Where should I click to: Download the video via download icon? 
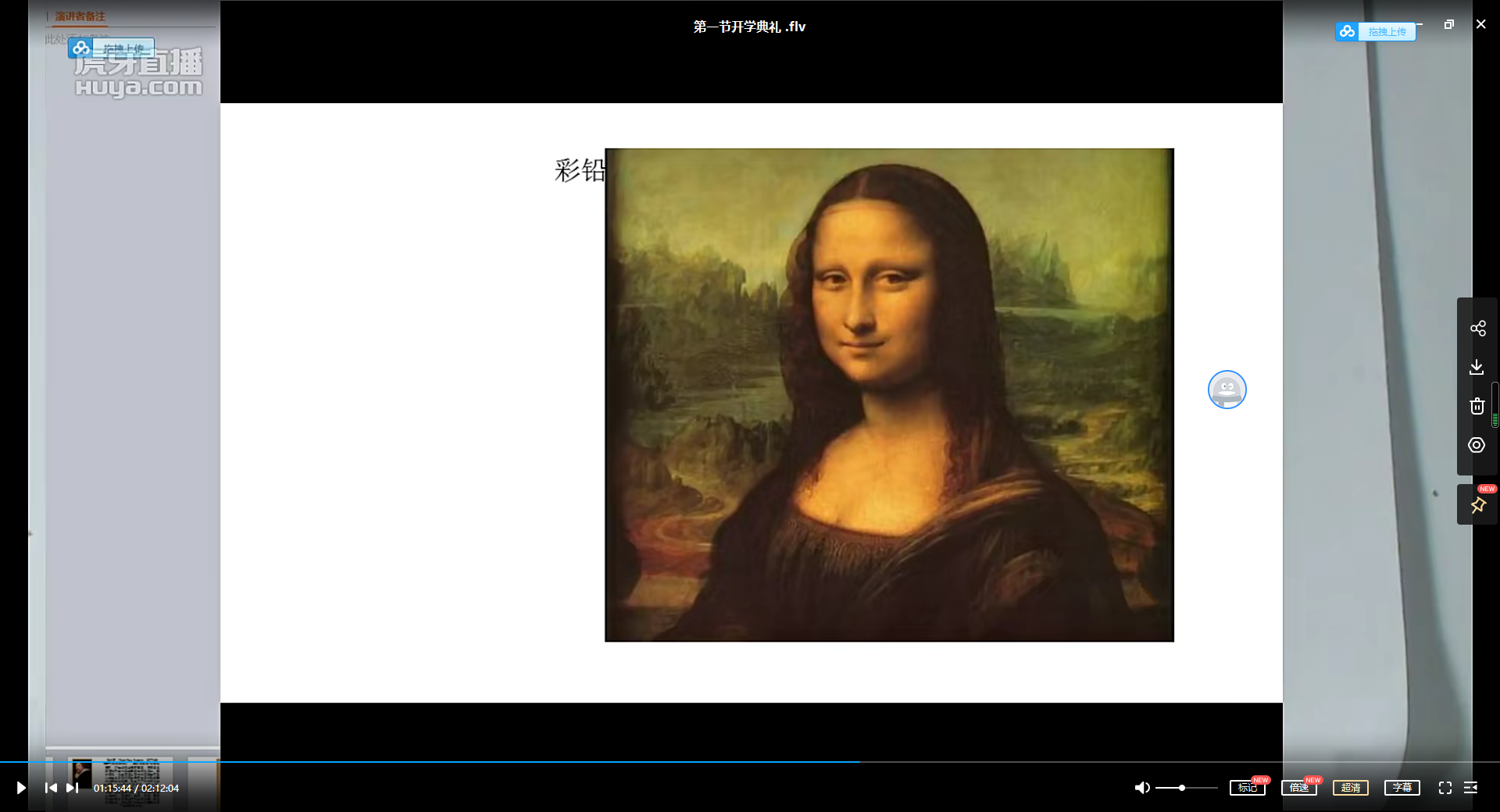tap(1477, 367)
